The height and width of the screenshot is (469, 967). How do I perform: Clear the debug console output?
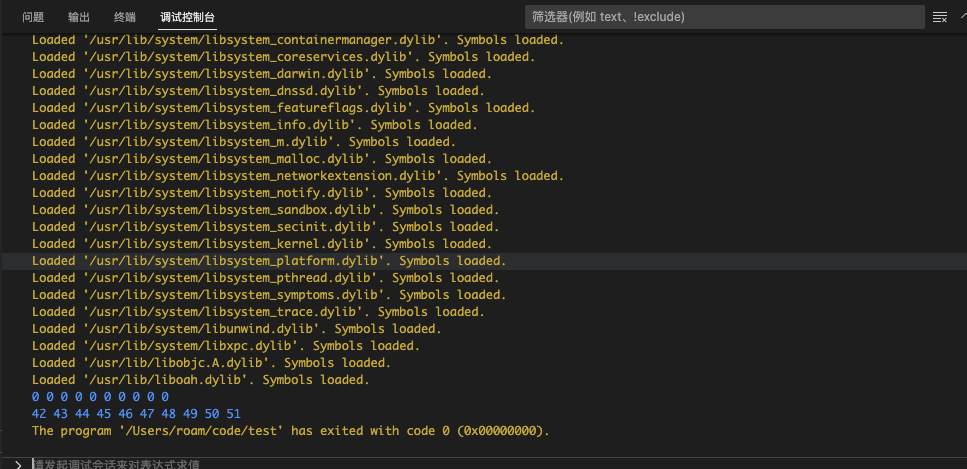939,17
